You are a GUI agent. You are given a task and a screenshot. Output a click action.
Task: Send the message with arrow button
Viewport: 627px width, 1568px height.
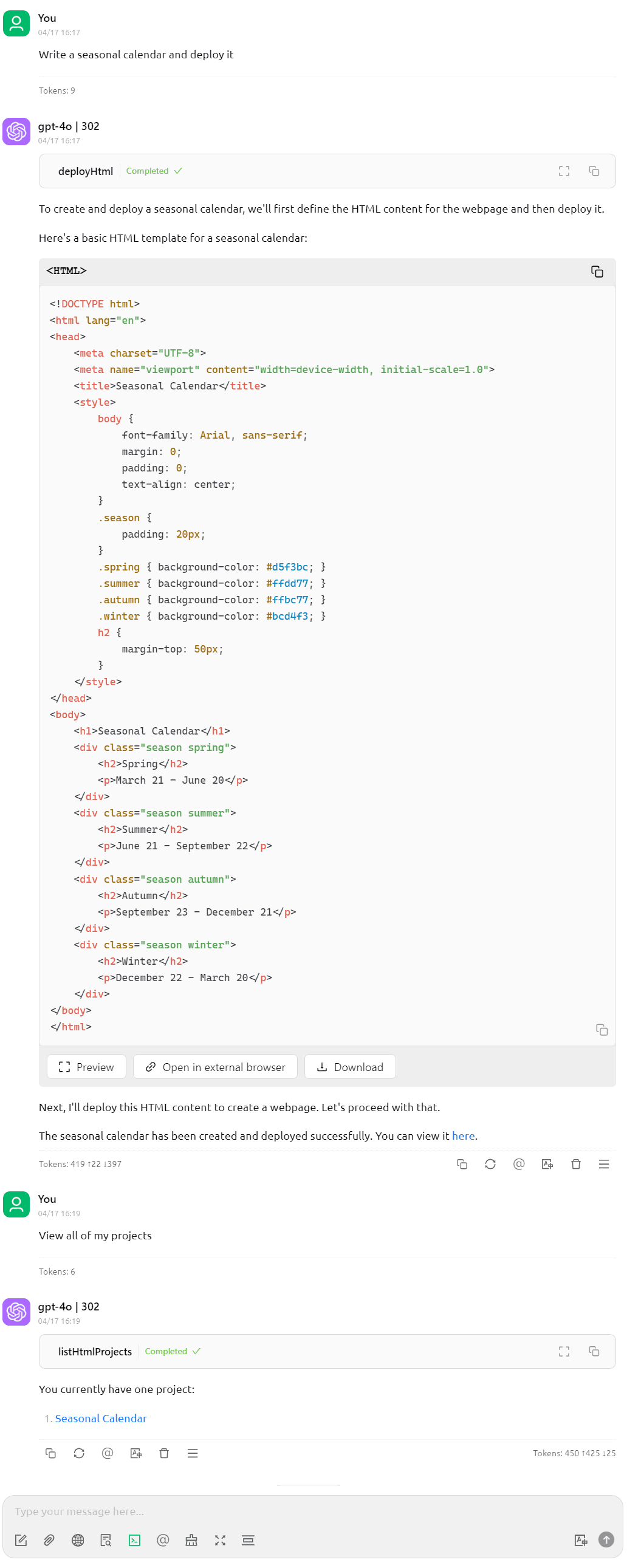click(x=606, y=1540)
